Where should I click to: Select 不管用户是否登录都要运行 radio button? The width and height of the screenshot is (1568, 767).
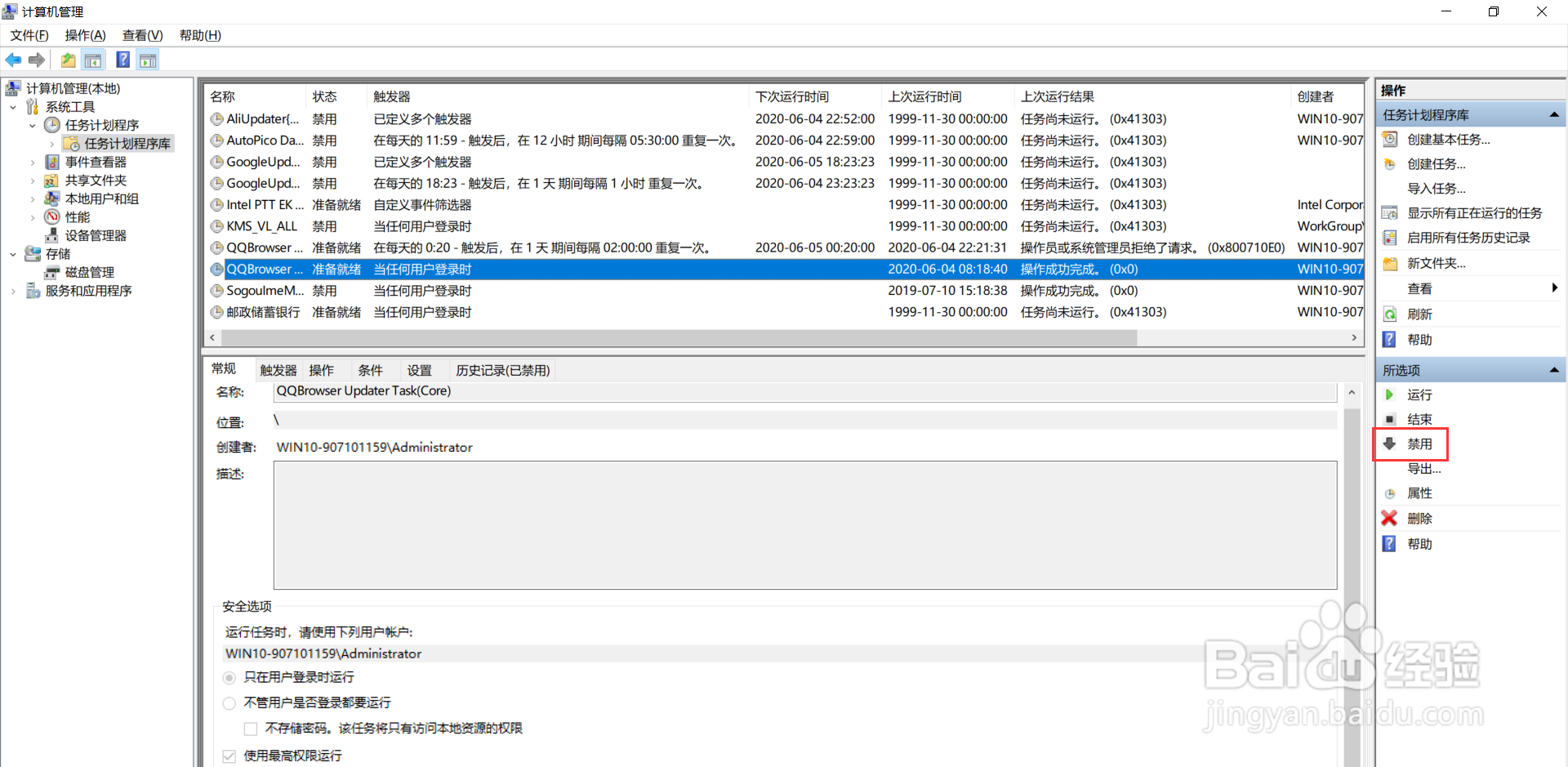point(229,703)
